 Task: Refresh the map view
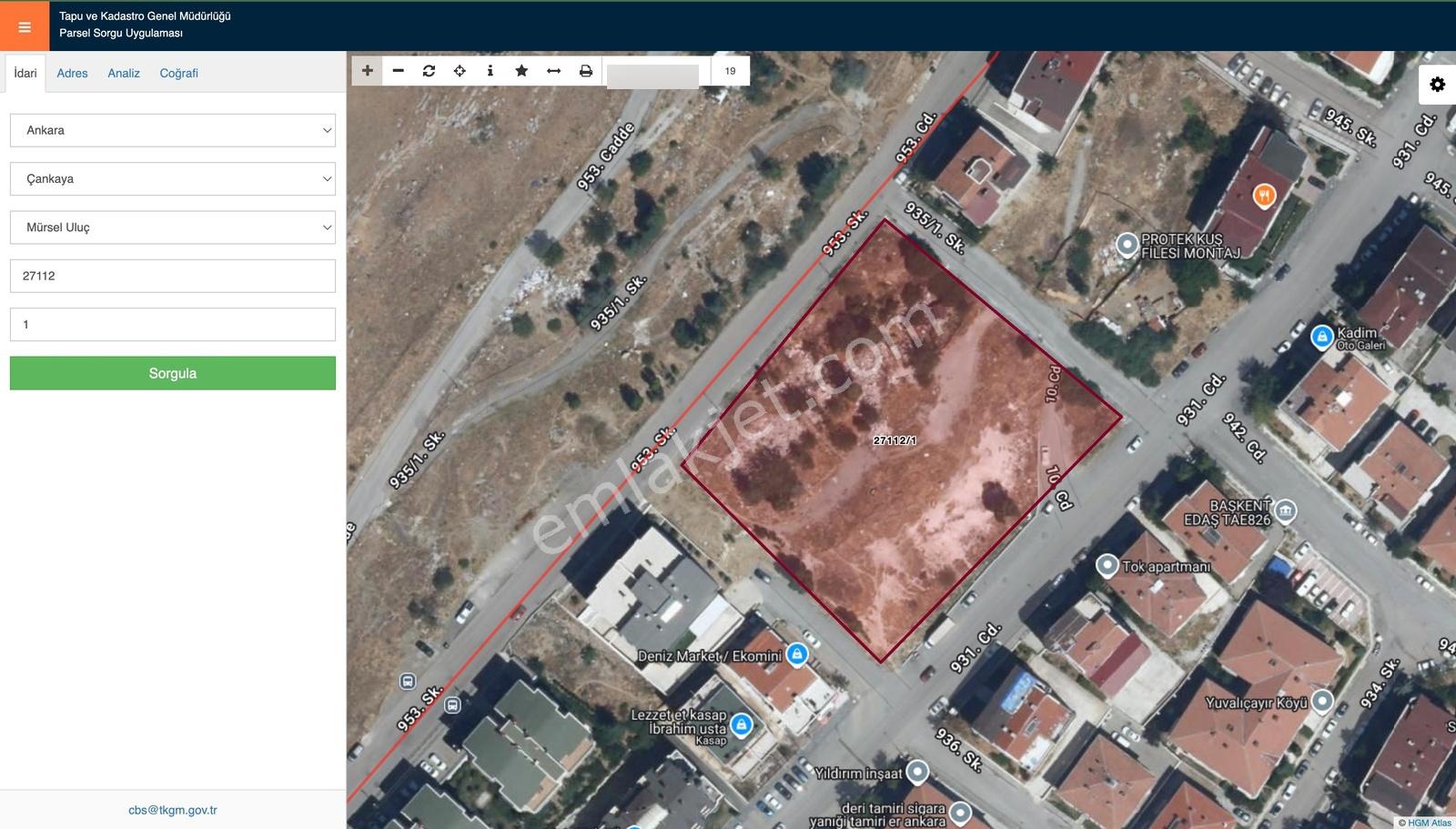point(430,70)
